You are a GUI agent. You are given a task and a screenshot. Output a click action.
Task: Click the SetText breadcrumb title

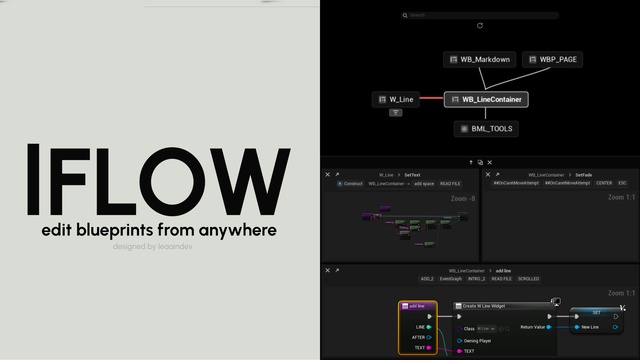412,175
